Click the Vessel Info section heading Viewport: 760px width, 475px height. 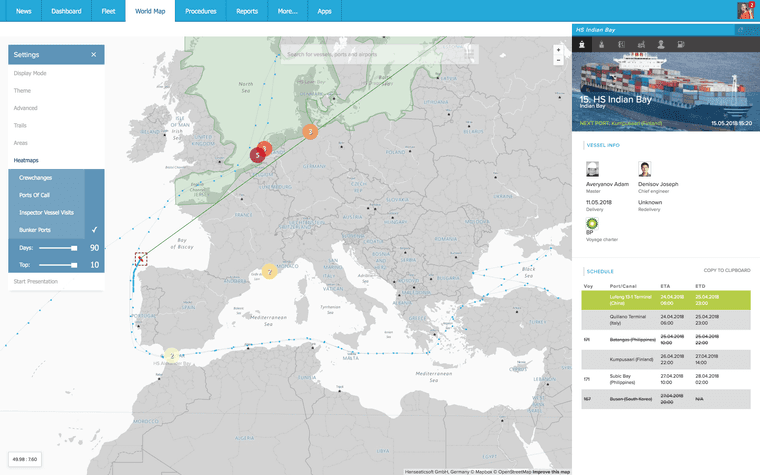click(603, 145)
